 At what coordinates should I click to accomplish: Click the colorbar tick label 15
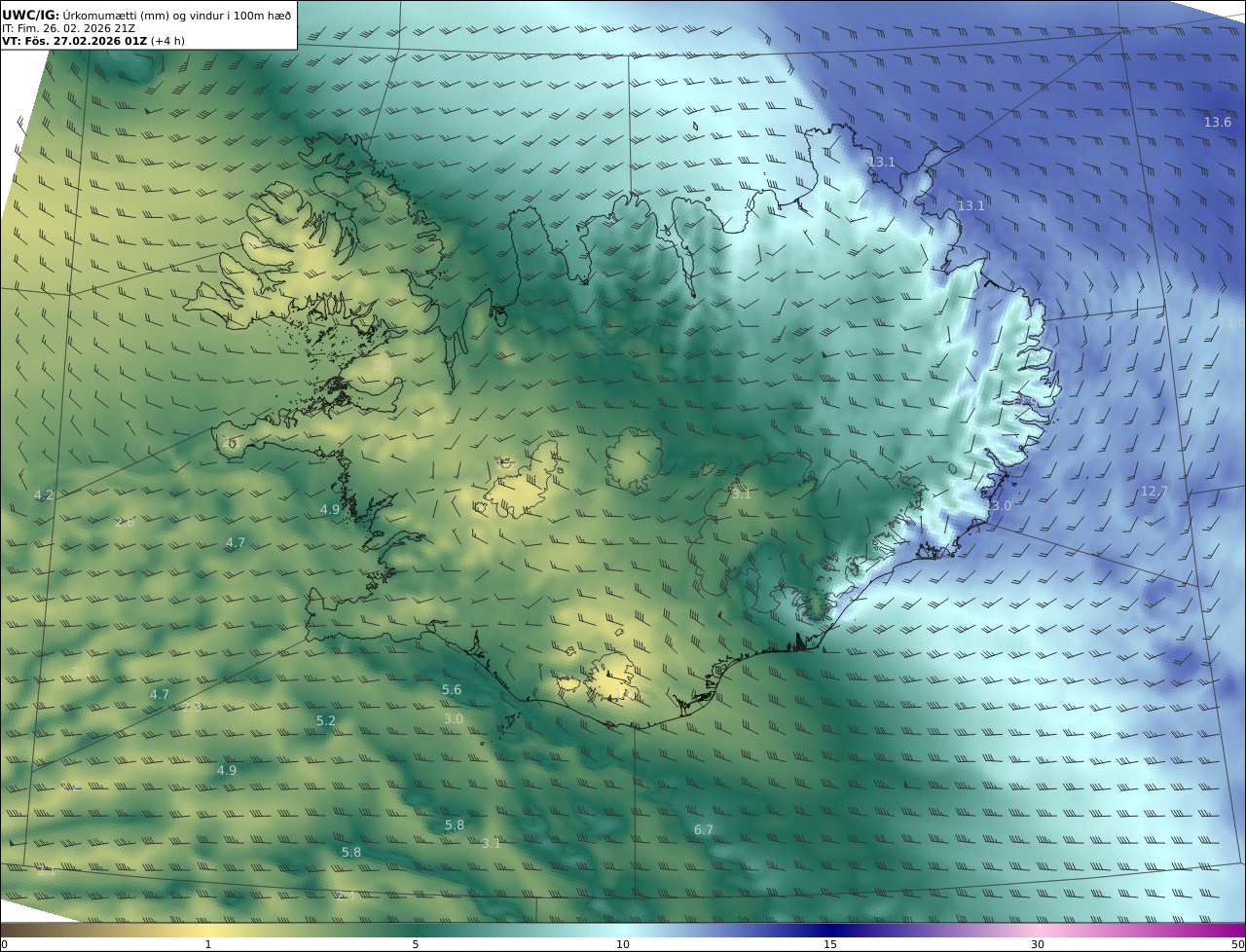[830, 944]
